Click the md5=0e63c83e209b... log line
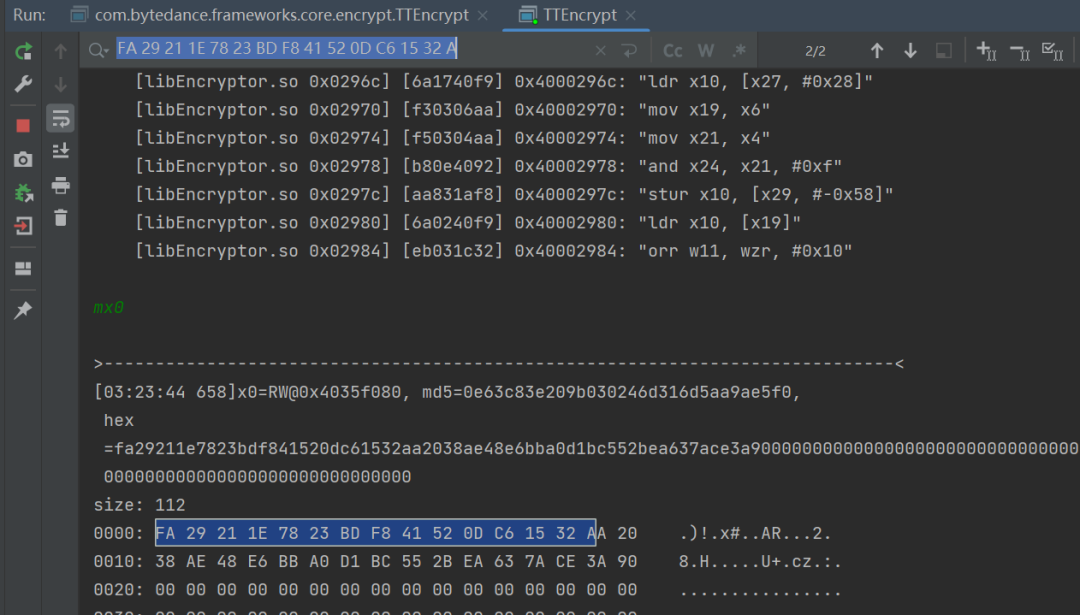This screenshot has height=615, width=1080. 447,392
